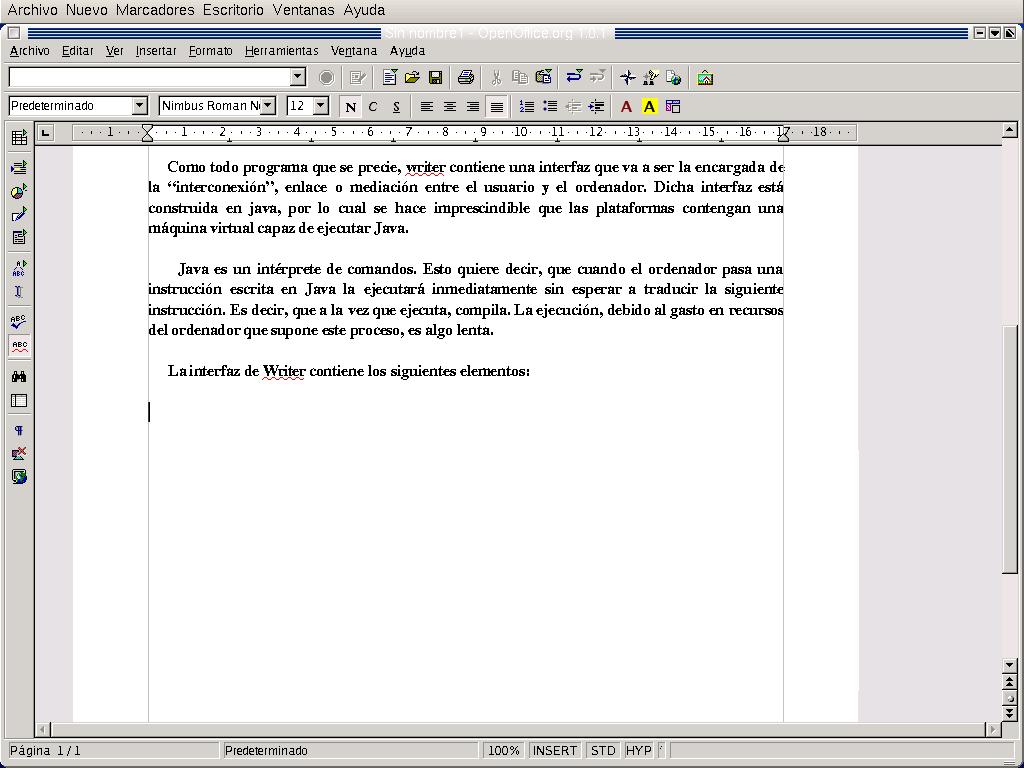Open the Formato menu

point(210,51)
